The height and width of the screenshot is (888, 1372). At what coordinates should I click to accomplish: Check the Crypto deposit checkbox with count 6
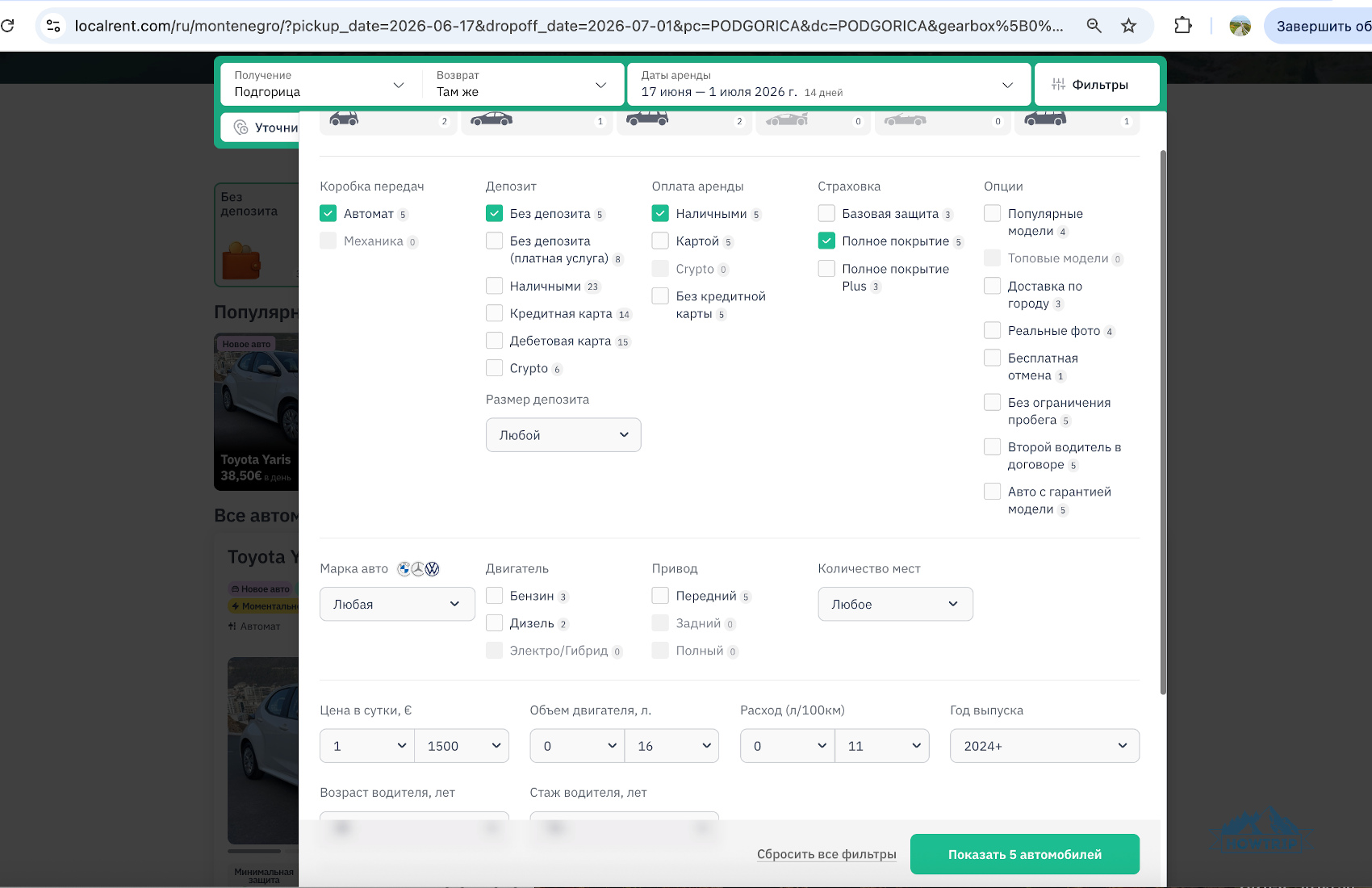click(494, 368)
